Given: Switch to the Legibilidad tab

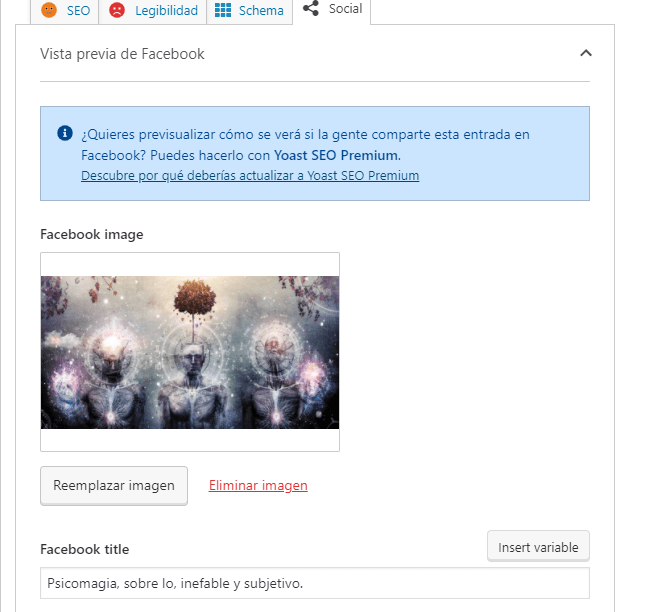Looking at the screenshot, I should pyautogui.click(x=153, y=10).
